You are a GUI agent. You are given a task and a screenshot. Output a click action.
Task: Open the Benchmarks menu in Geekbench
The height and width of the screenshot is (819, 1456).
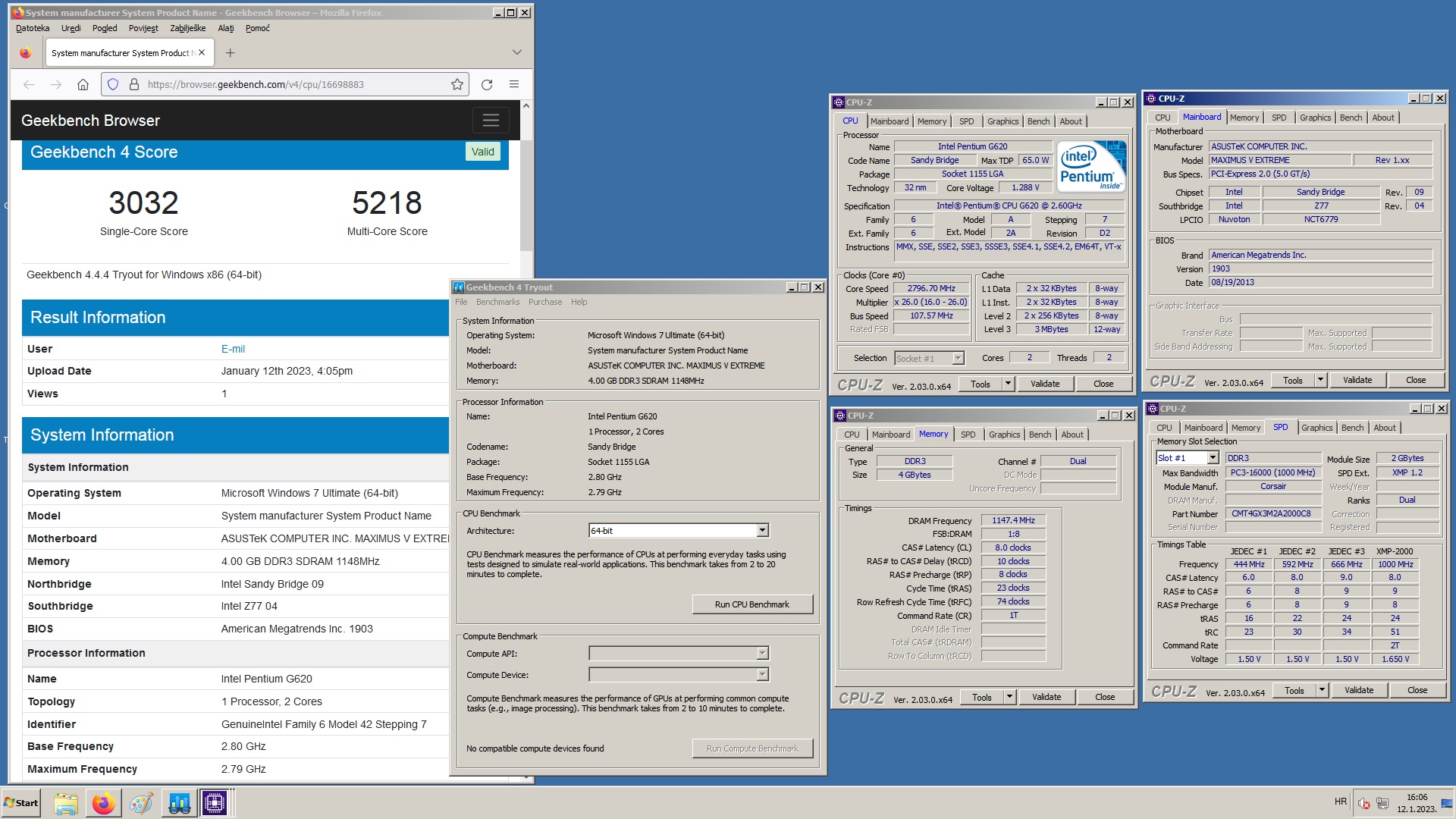(497, 302)
